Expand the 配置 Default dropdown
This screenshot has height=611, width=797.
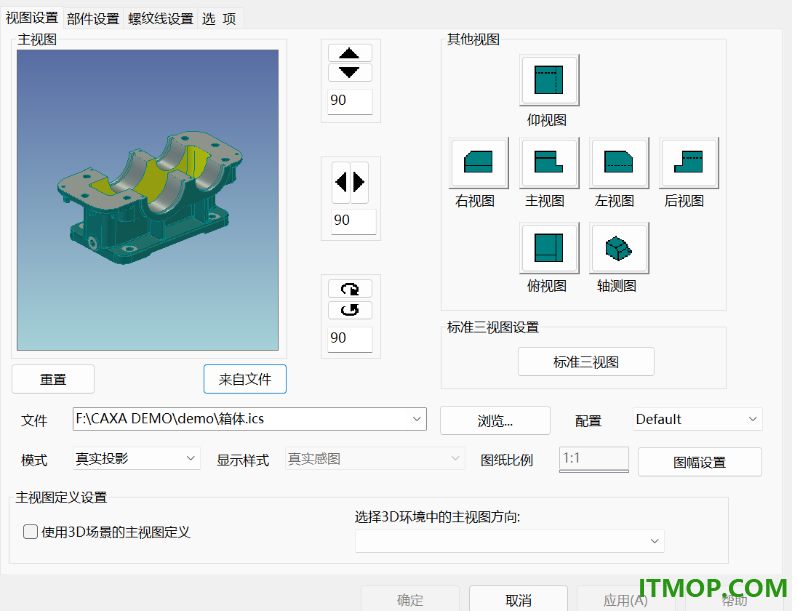tap(752, 419)
